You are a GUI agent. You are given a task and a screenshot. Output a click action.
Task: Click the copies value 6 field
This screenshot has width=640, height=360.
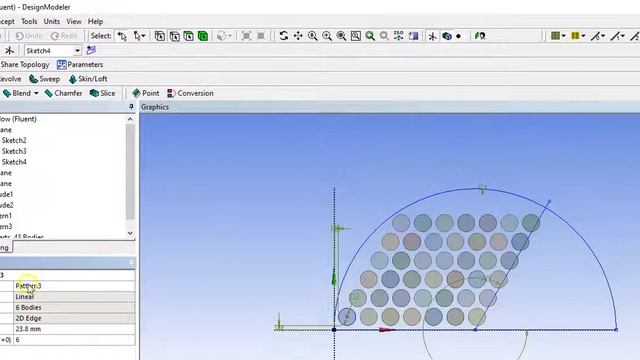coord(74,340)
